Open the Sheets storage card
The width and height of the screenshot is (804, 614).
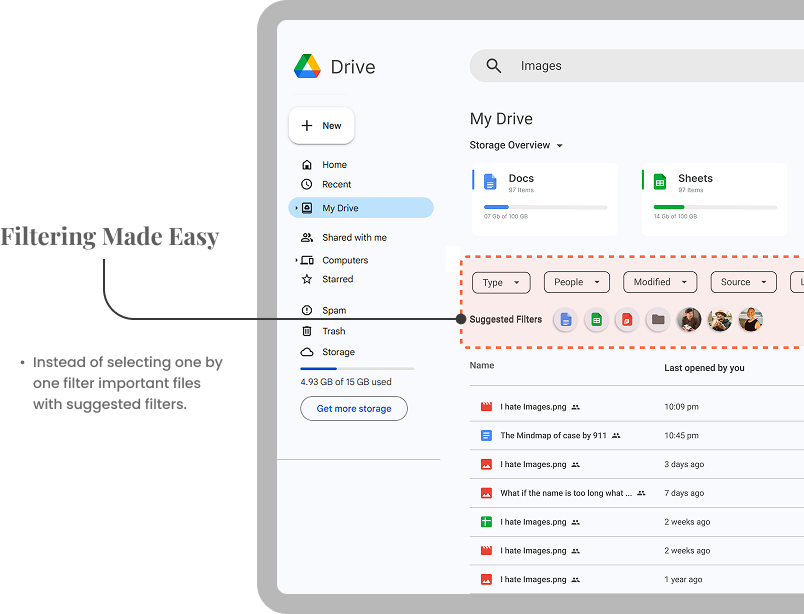tap(714, 200)
